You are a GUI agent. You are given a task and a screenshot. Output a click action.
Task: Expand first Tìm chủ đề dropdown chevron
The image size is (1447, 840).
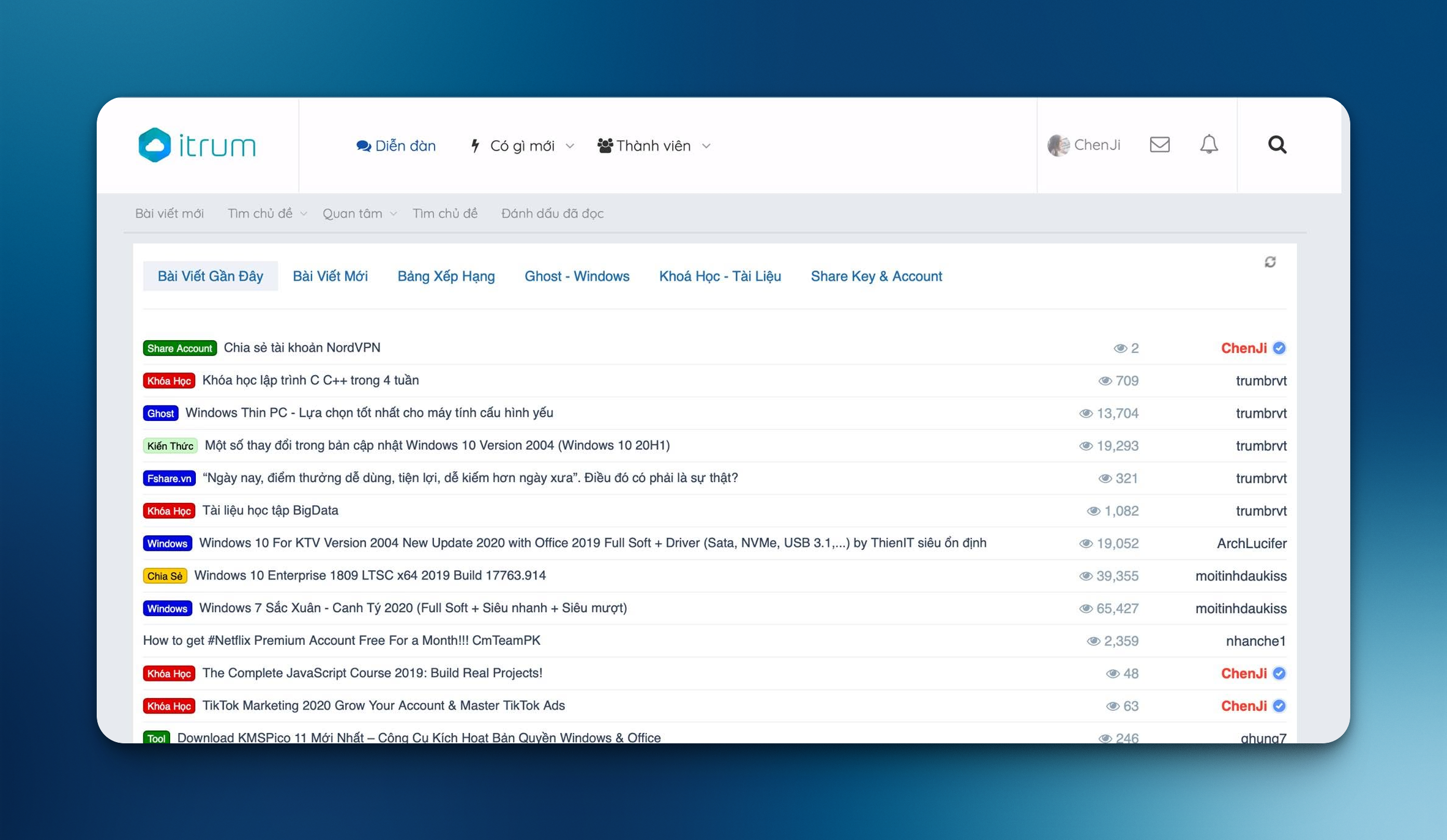coord(304,214)
